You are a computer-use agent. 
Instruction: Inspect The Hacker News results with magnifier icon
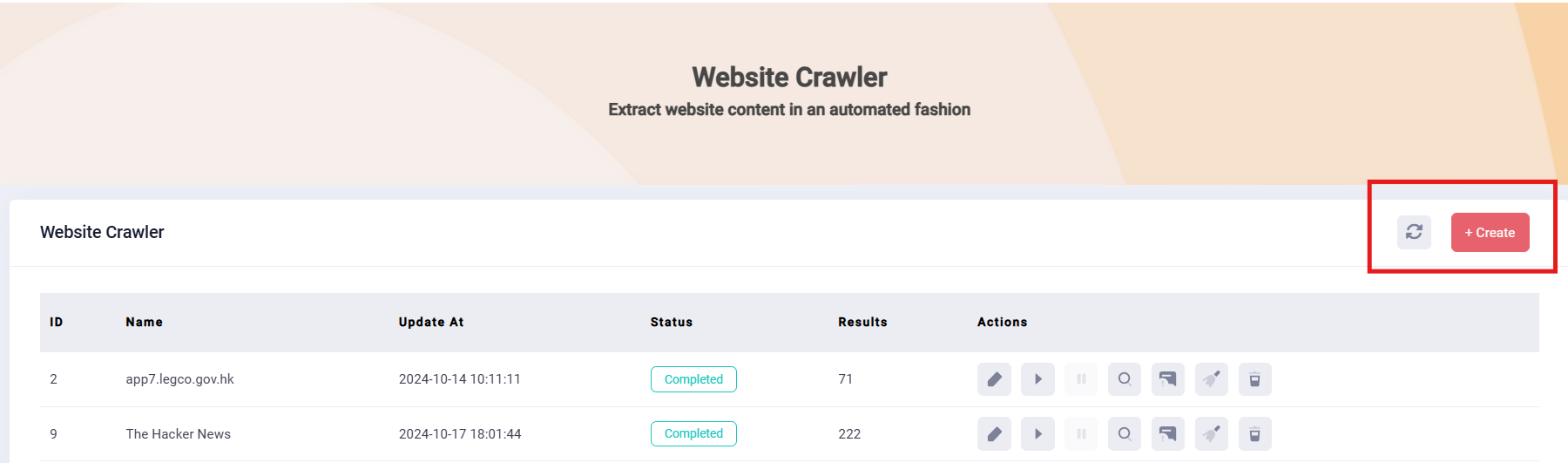tap(1125, 434)
